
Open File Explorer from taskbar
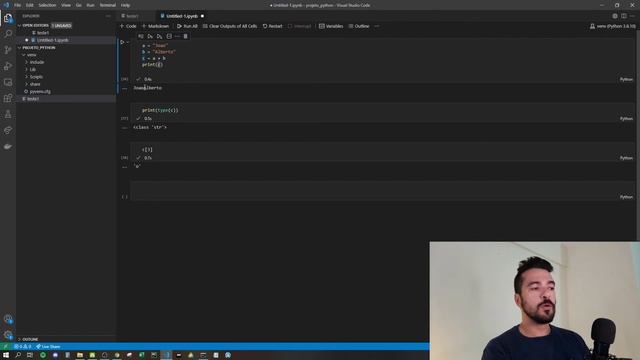click(80, 355)
